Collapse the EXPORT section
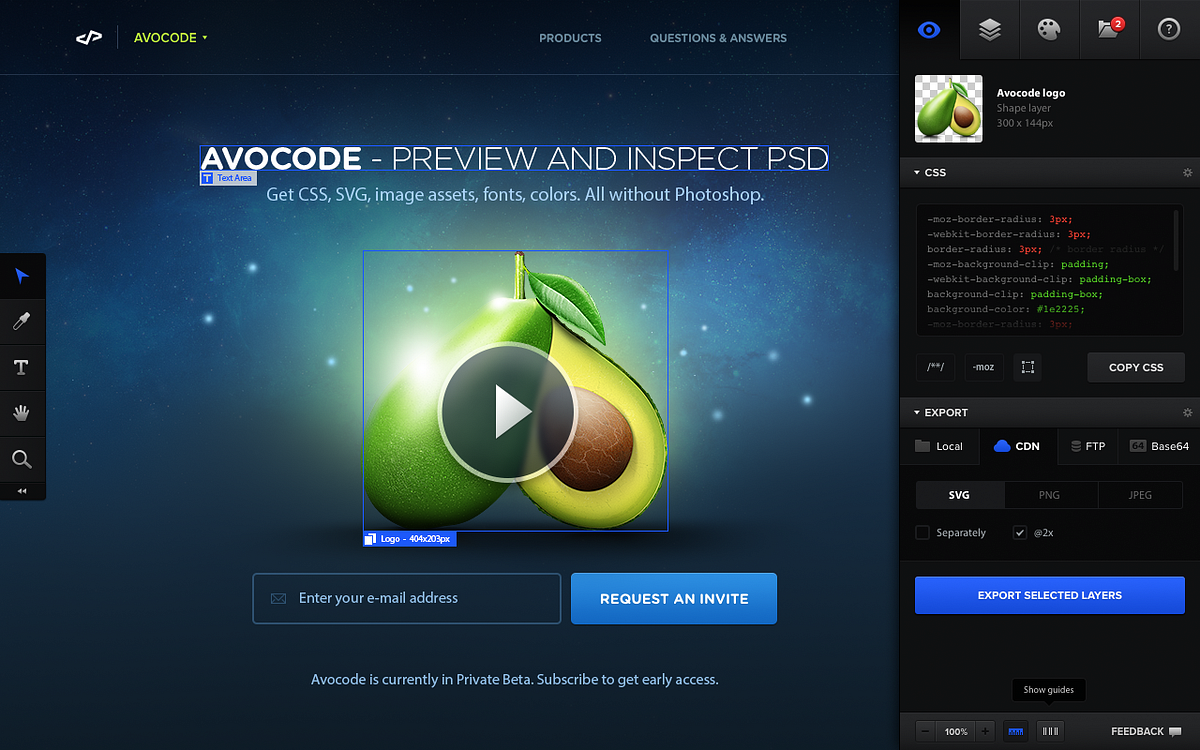 [x=917, y=413]
